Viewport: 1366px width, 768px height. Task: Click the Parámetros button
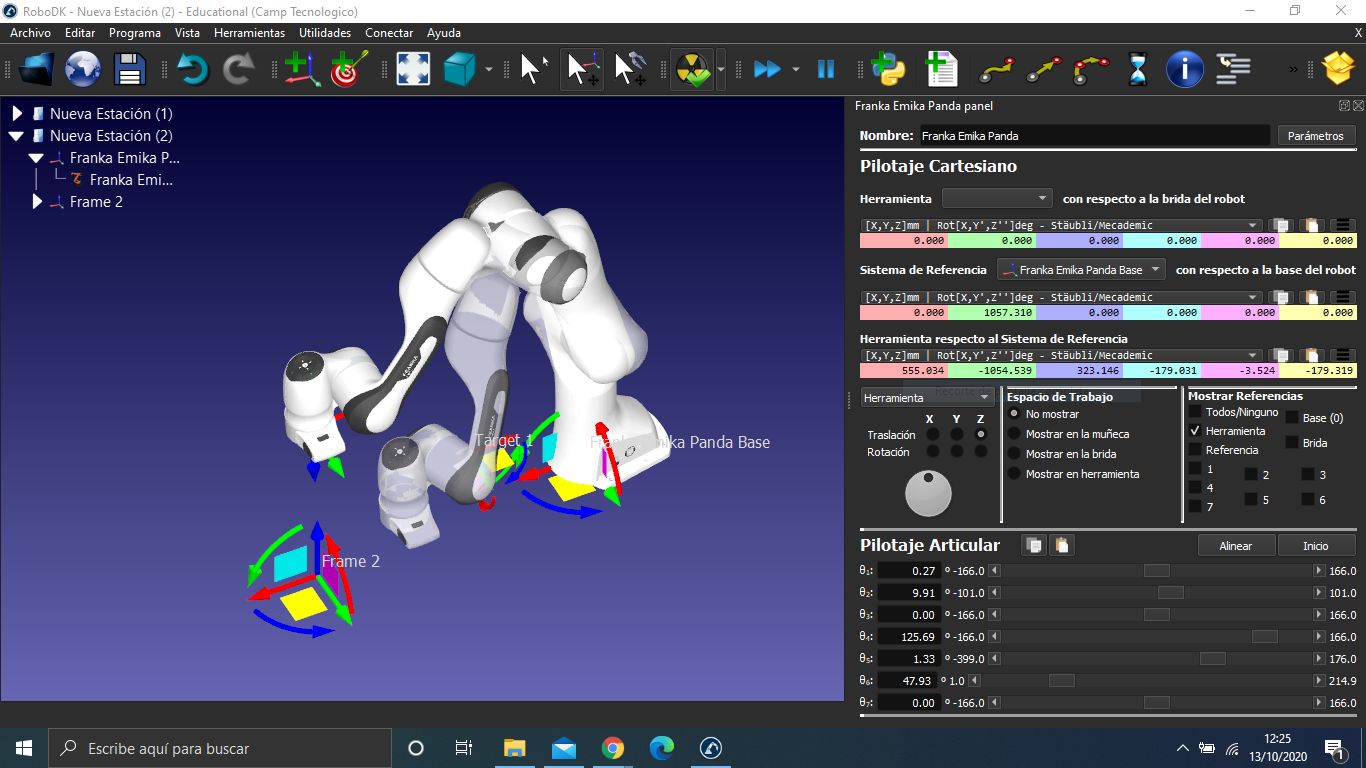pos(1315,135)
